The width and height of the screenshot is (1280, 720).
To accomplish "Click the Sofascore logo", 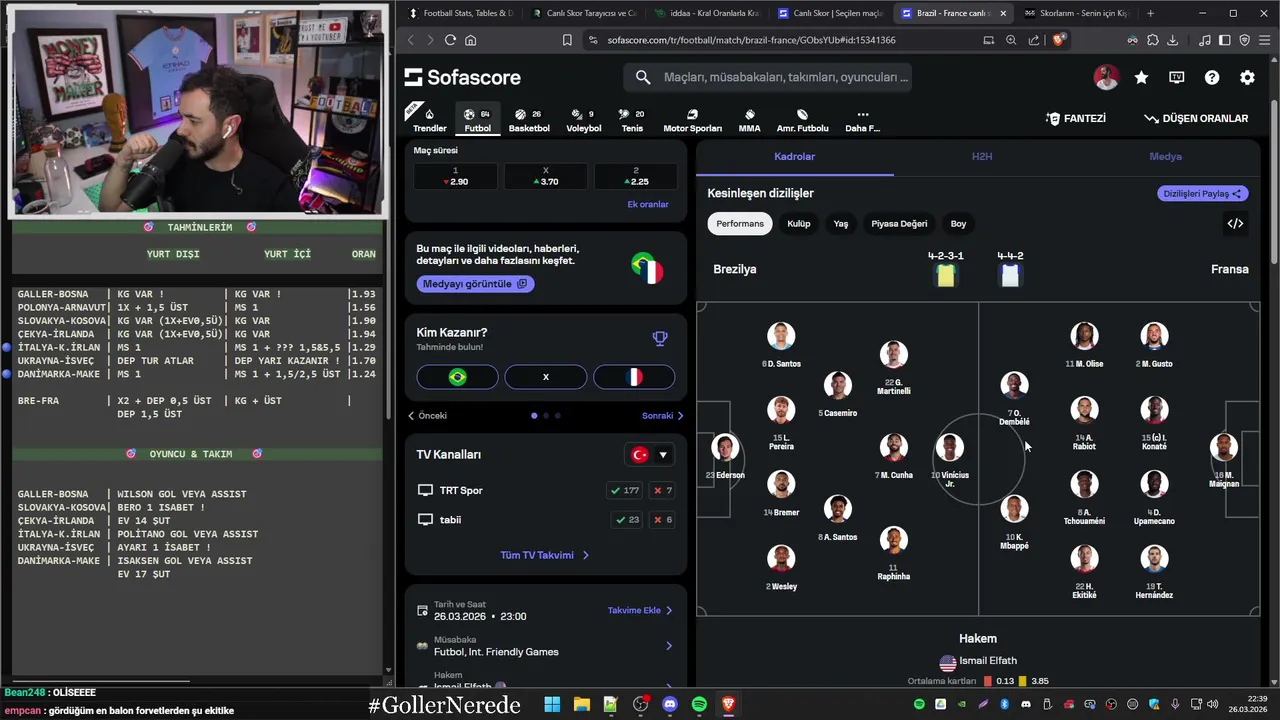I will (463, 77).
